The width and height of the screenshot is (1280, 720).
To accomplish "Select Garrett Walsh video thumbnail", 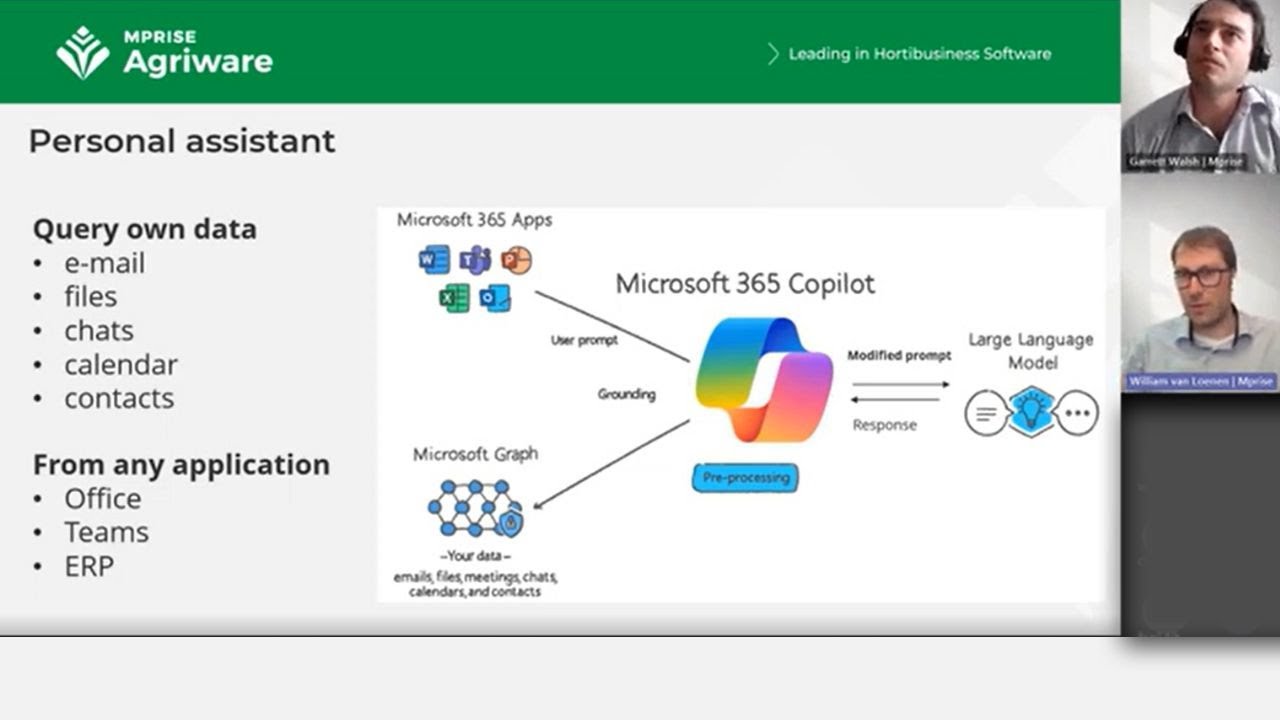I will click(1200, 86).
